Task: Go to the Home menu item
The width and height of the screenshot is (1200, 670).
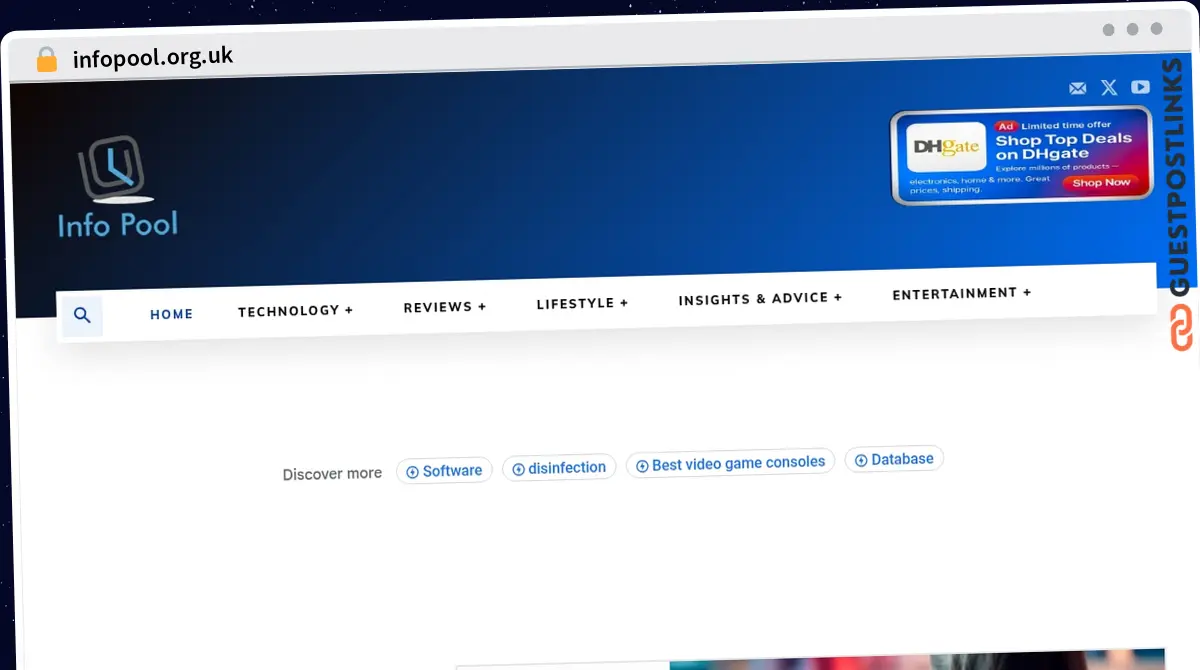Action: click(171, 314)
